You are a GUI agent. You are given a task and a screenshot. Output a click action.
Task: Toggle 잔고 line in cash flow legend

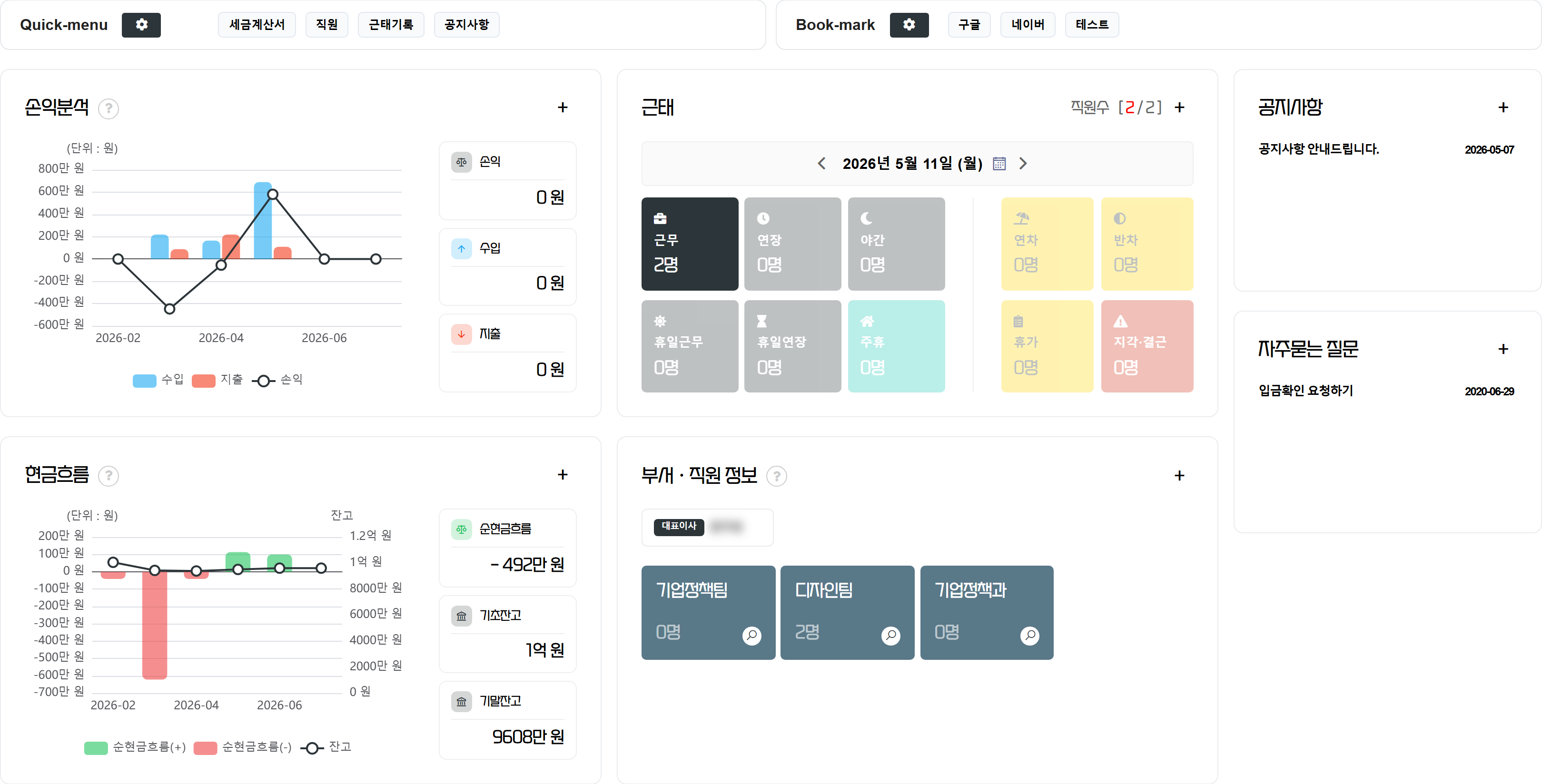click(x=326, y=747)
